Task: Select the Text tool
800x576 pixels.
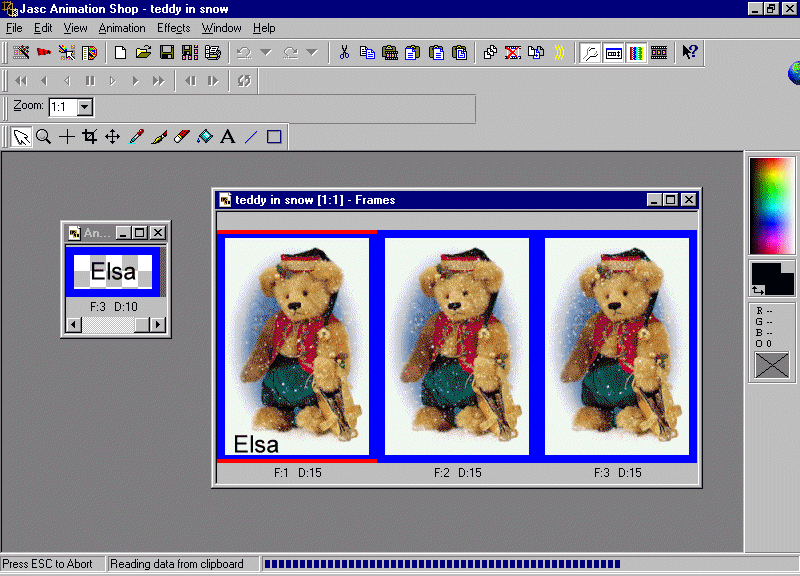Action: pos(227,137)
